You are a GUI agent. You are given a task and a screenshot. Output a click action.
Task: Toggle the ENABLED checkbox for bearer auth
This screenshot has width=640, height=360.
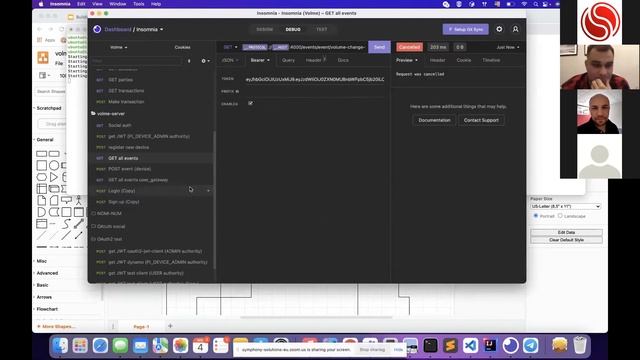point(250,103)
